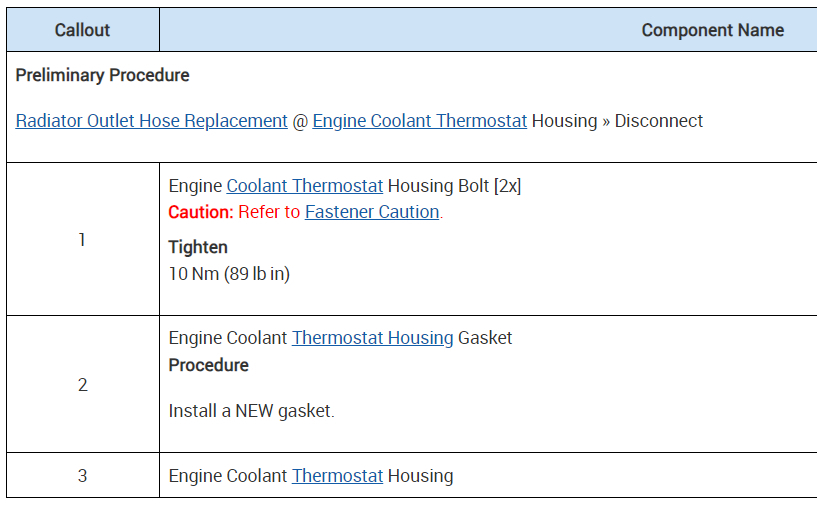The image size is (817, 507).
Task: Click Coolant Thermostat link in Housing Bolt row
Action: click(305, 186)
